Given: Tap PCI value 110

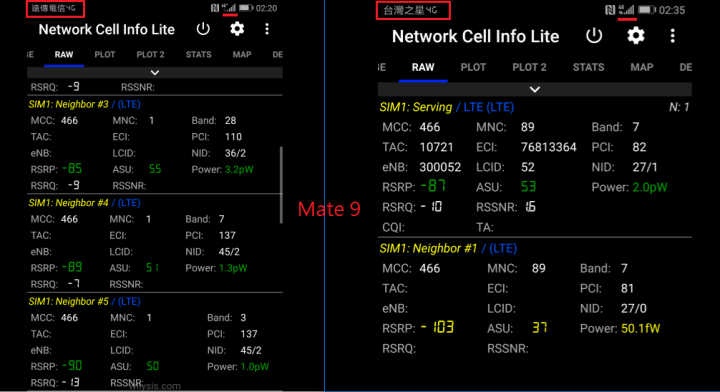Looking at the screenshot, I should coord(233,137).
